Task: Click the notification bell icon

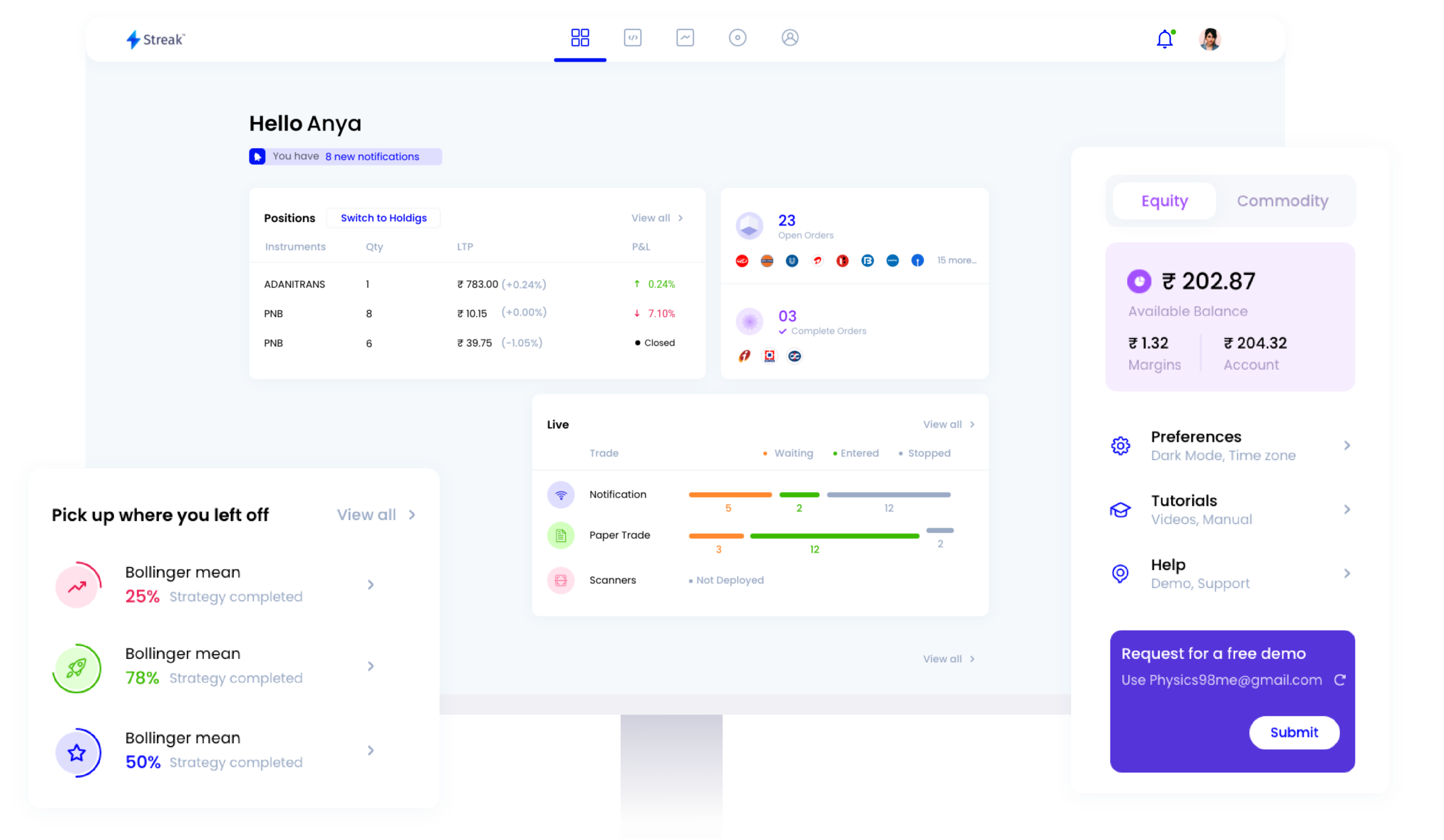Action: pyautogui.click(x=1164, y=39)
